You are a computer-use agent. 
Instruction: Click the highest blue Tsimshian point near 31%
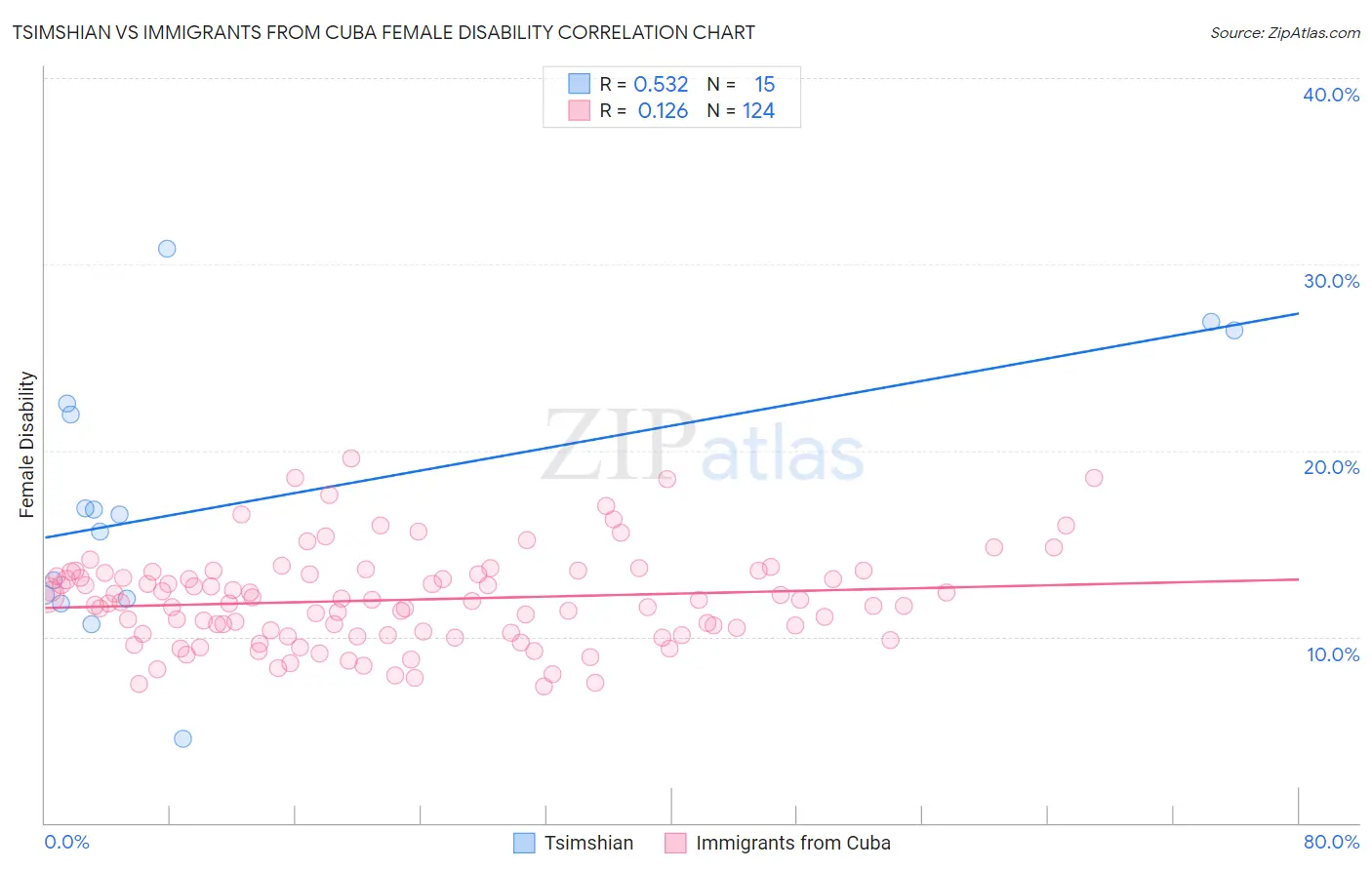point(167,249)
